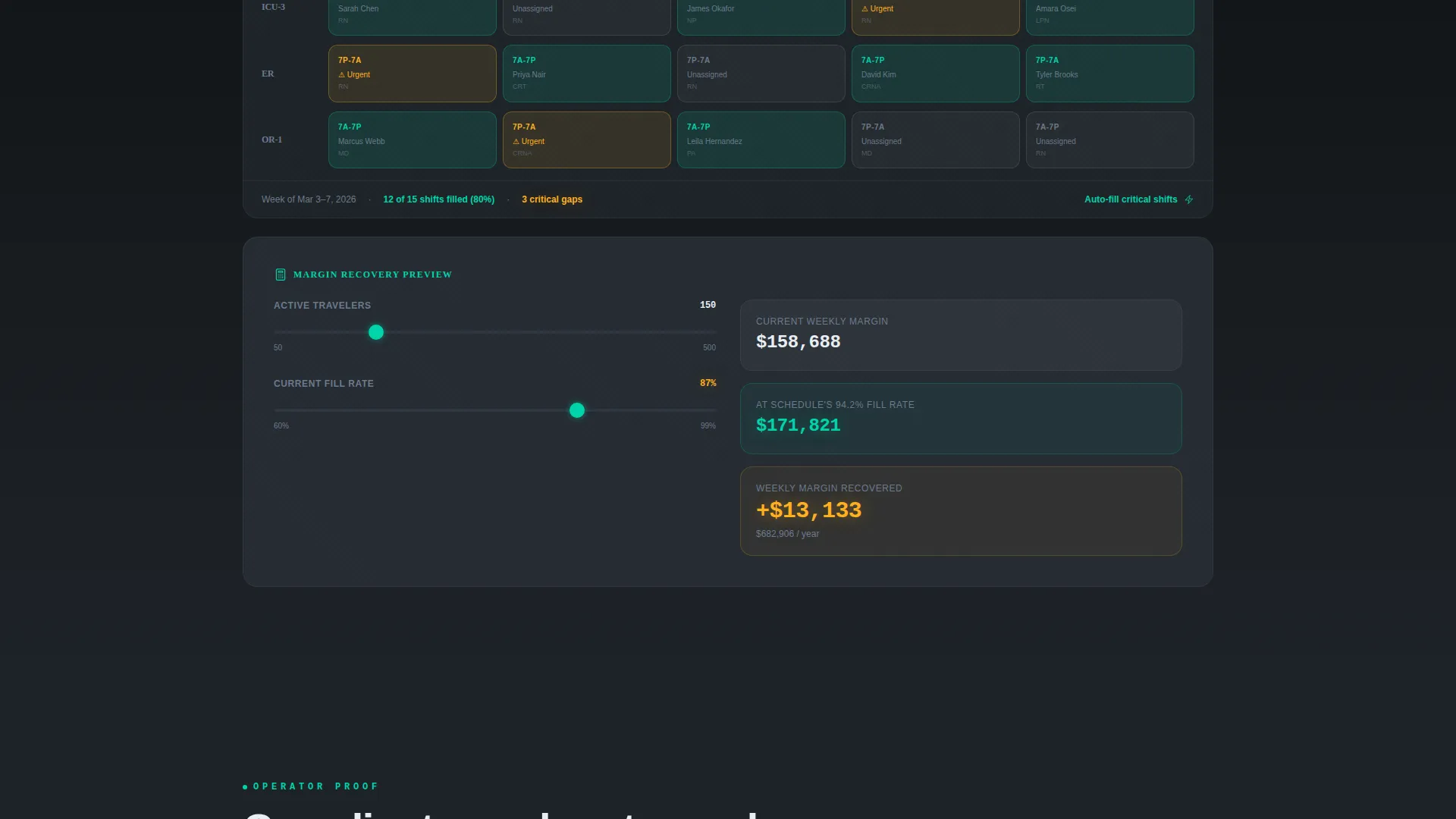Click the warning icon on the ER Urgent card

coord(341,75)
